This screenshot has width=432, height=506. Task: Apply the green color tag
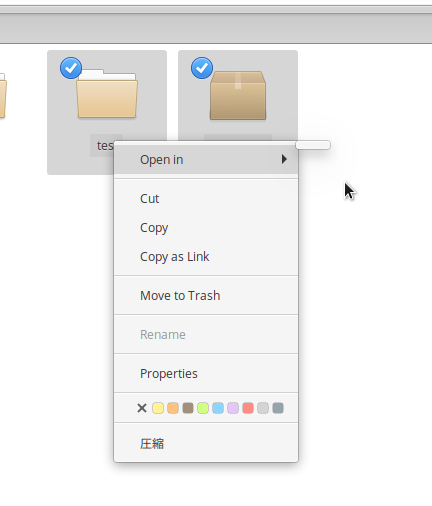coord(203,408)
